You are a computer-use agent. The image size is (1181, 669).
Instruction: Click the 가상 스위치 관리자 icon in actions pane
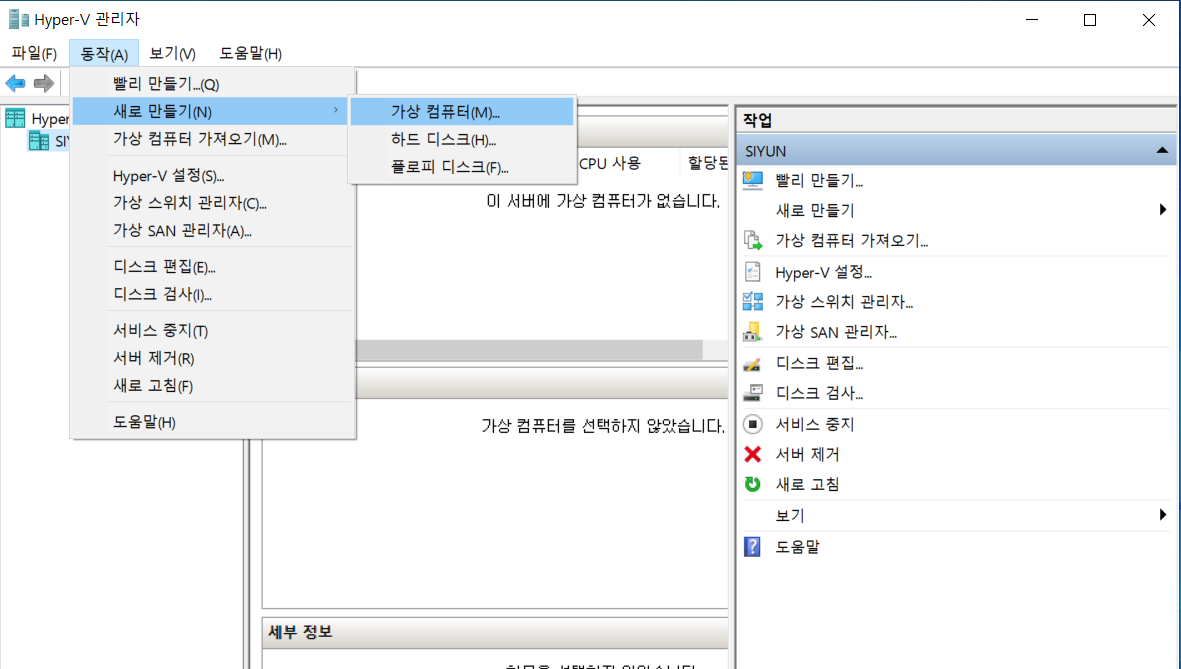click(x=752, y=302)
